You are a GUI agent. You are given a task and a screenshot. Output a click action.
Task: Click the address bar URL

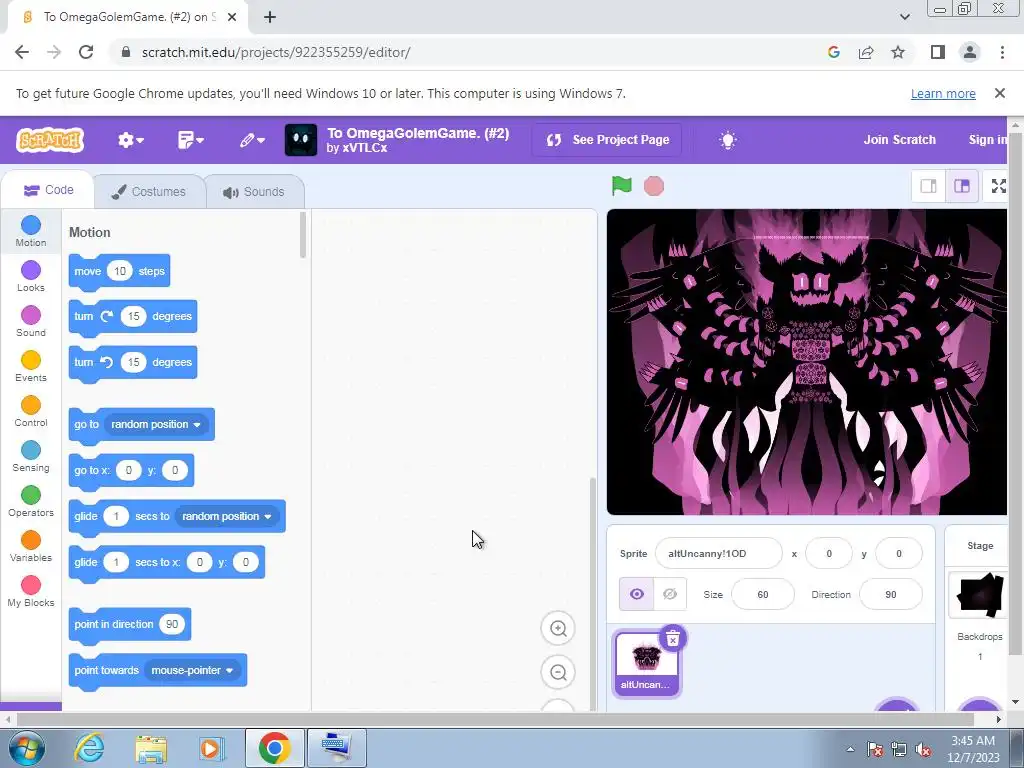[276, 52]
